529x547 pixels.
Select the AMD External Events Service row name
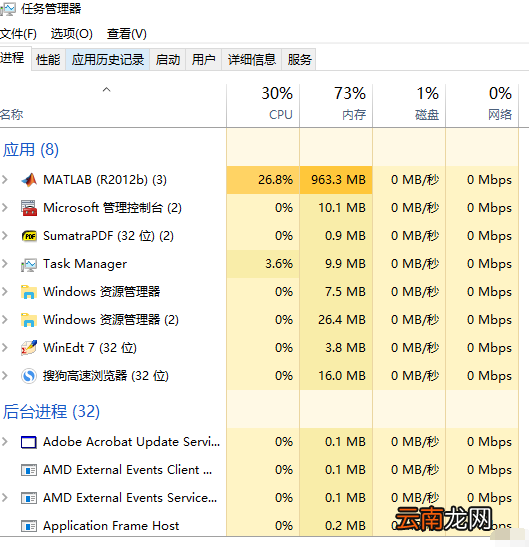point(130,498)
